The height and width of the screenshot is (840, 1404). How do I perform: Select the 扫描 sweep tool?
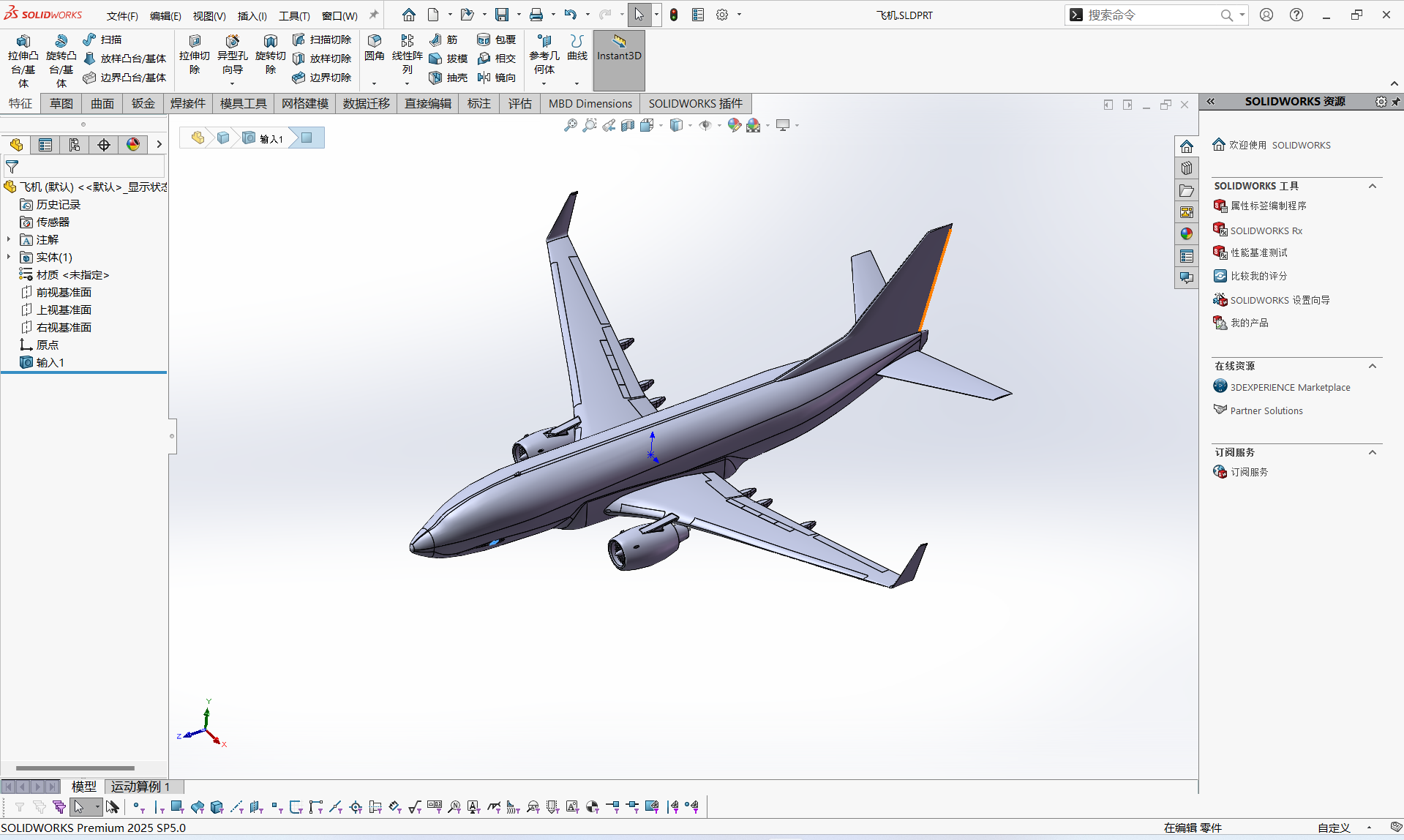(102, 40)
